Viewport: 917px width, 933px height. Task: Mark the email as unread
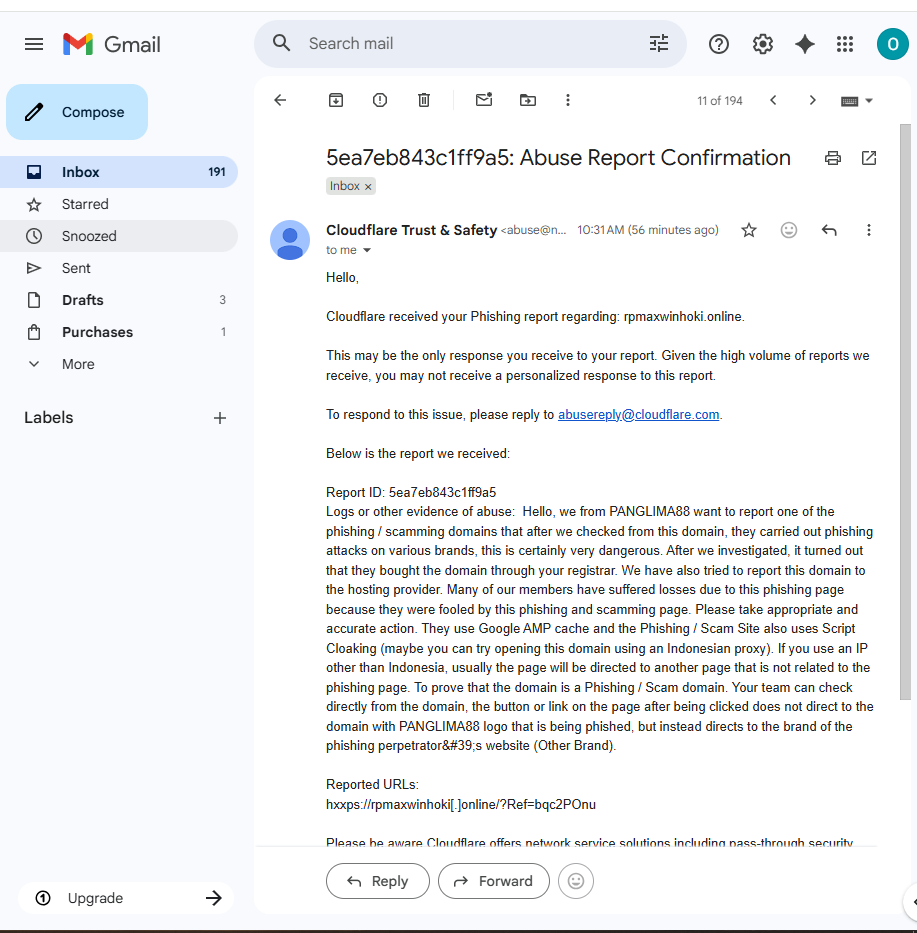pyautogui.click(x=484, y=99)
